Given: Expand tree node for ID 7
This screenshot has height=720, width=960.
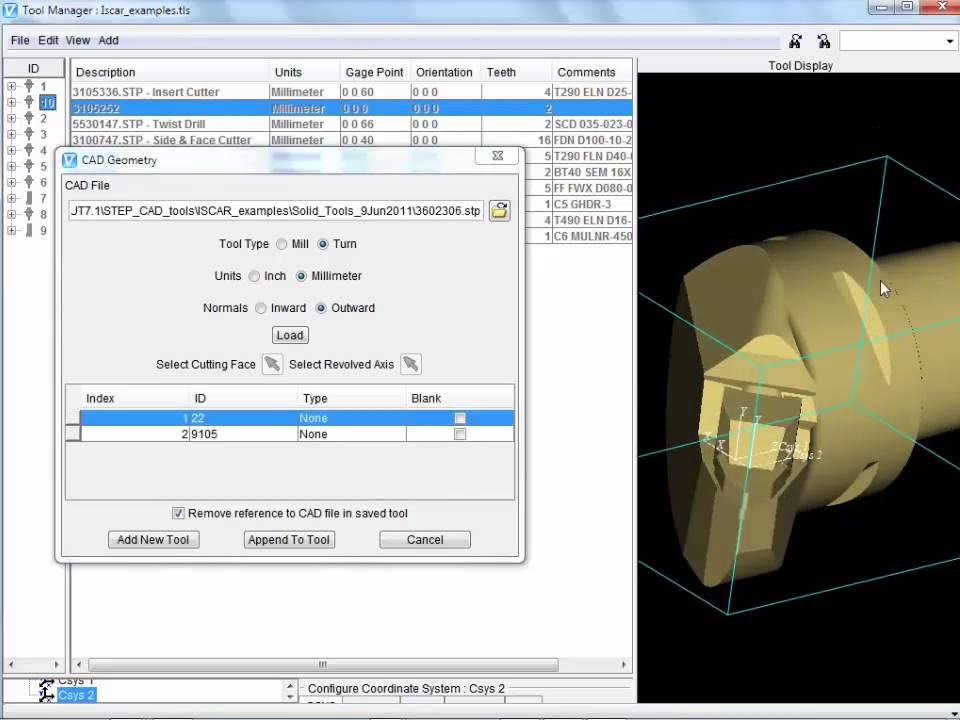Looking at the screenshot, I should [x=12, y=198].
